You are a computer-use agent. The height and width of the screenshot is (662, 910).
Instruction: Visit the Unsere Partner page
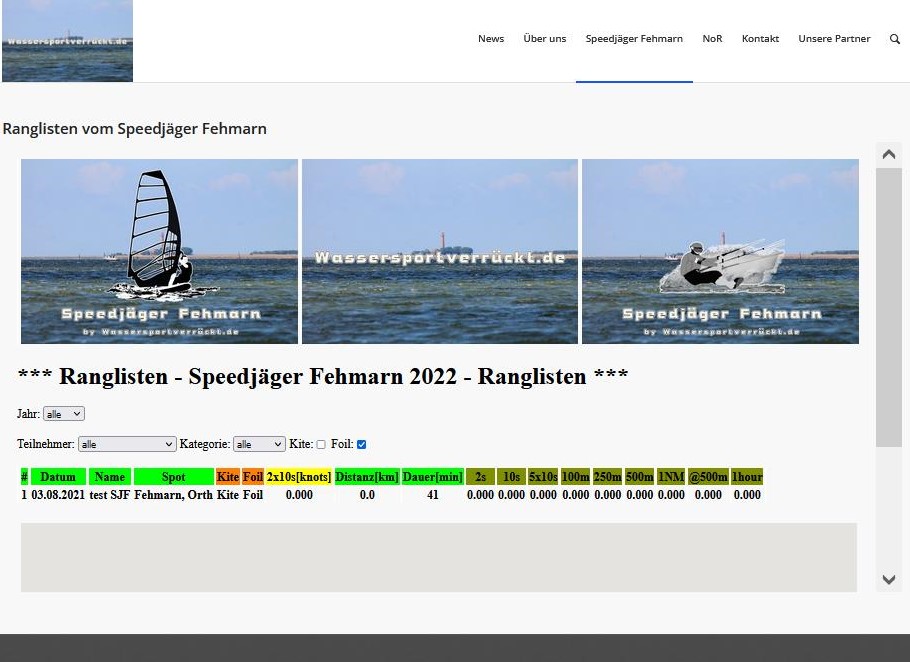[834, 39]
